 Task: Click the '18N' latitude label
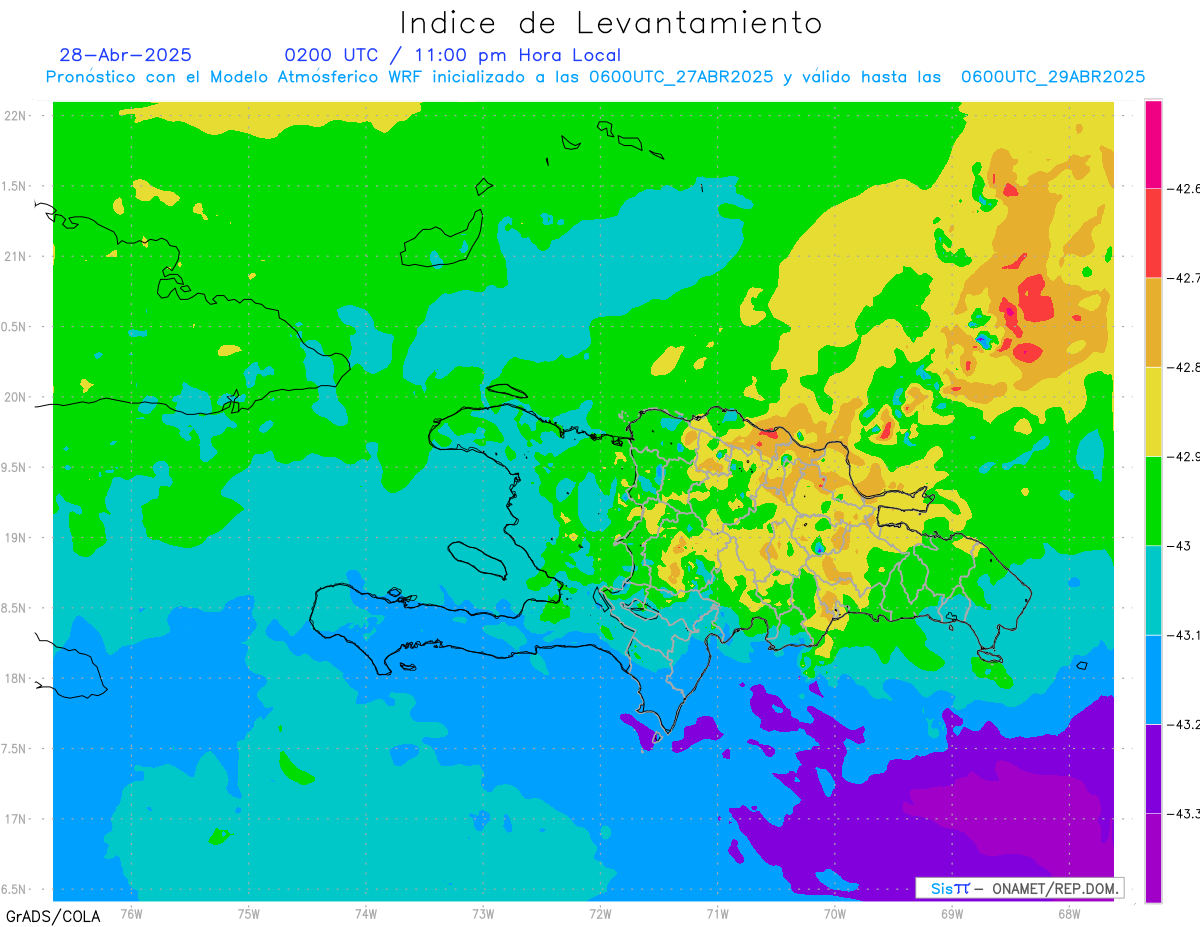pos(15,678)
